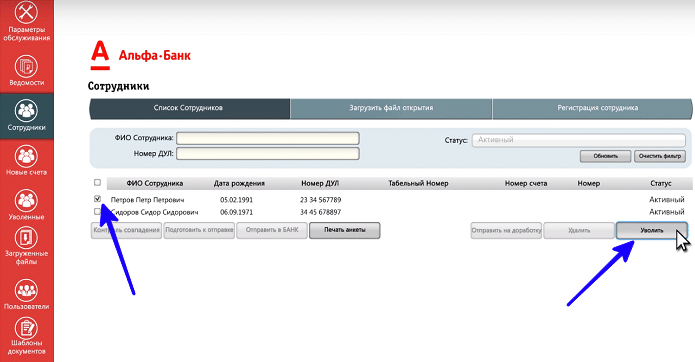This screenshot has height=362, width=695.
Task: Click the Уволить button
Action: pyautogui.click(x=652, y=230)
